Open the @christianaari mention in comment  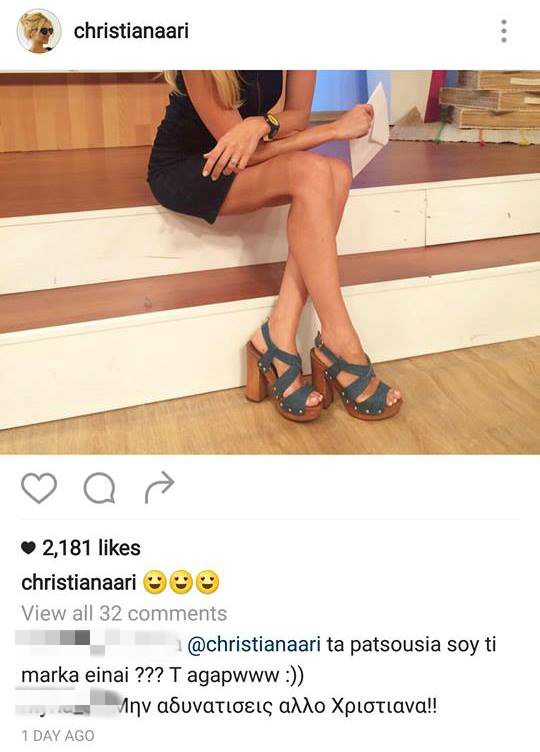[254, 644]
